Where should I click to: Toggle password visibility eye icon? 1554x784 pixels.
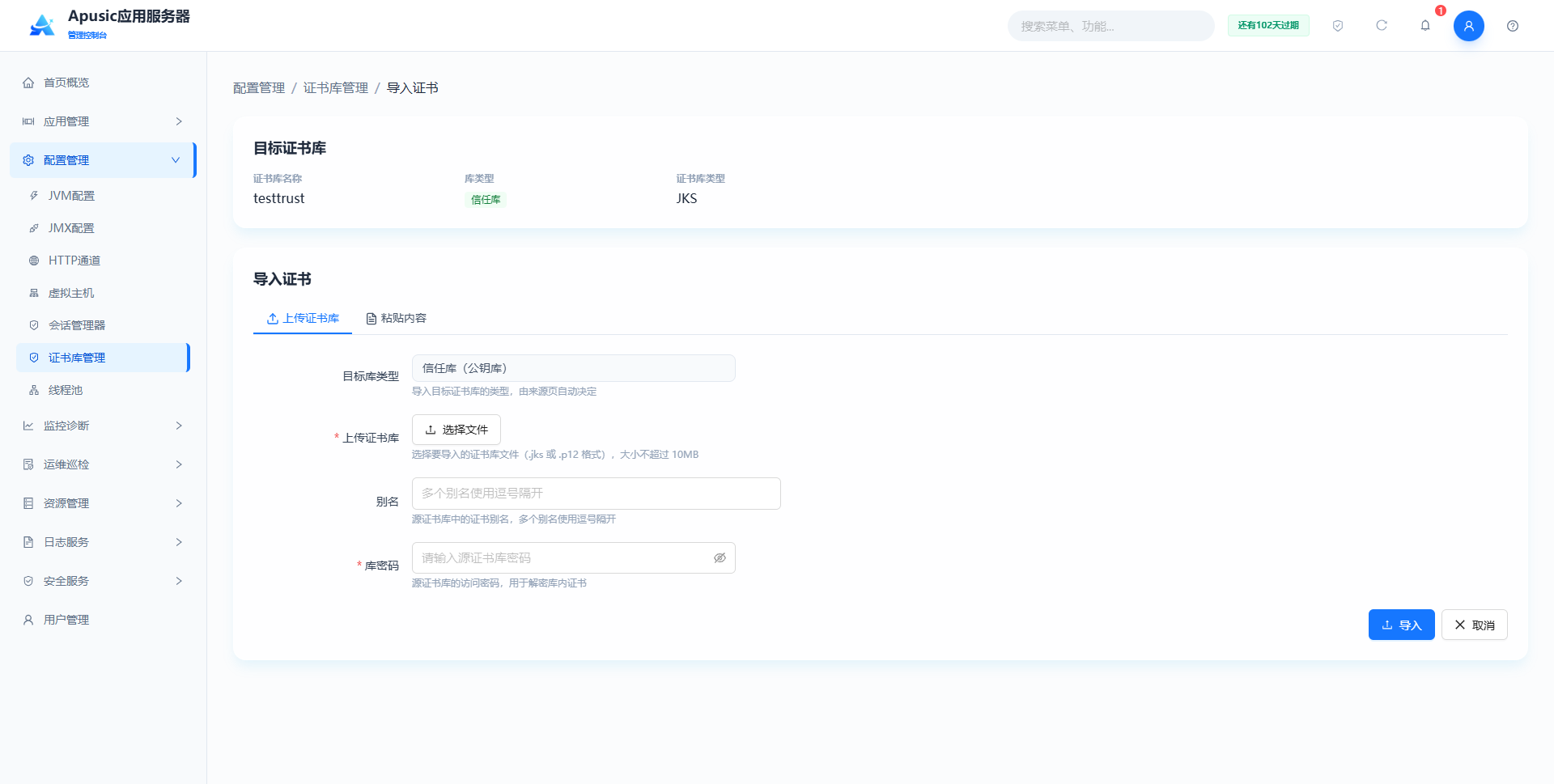(x=720, y=558)
